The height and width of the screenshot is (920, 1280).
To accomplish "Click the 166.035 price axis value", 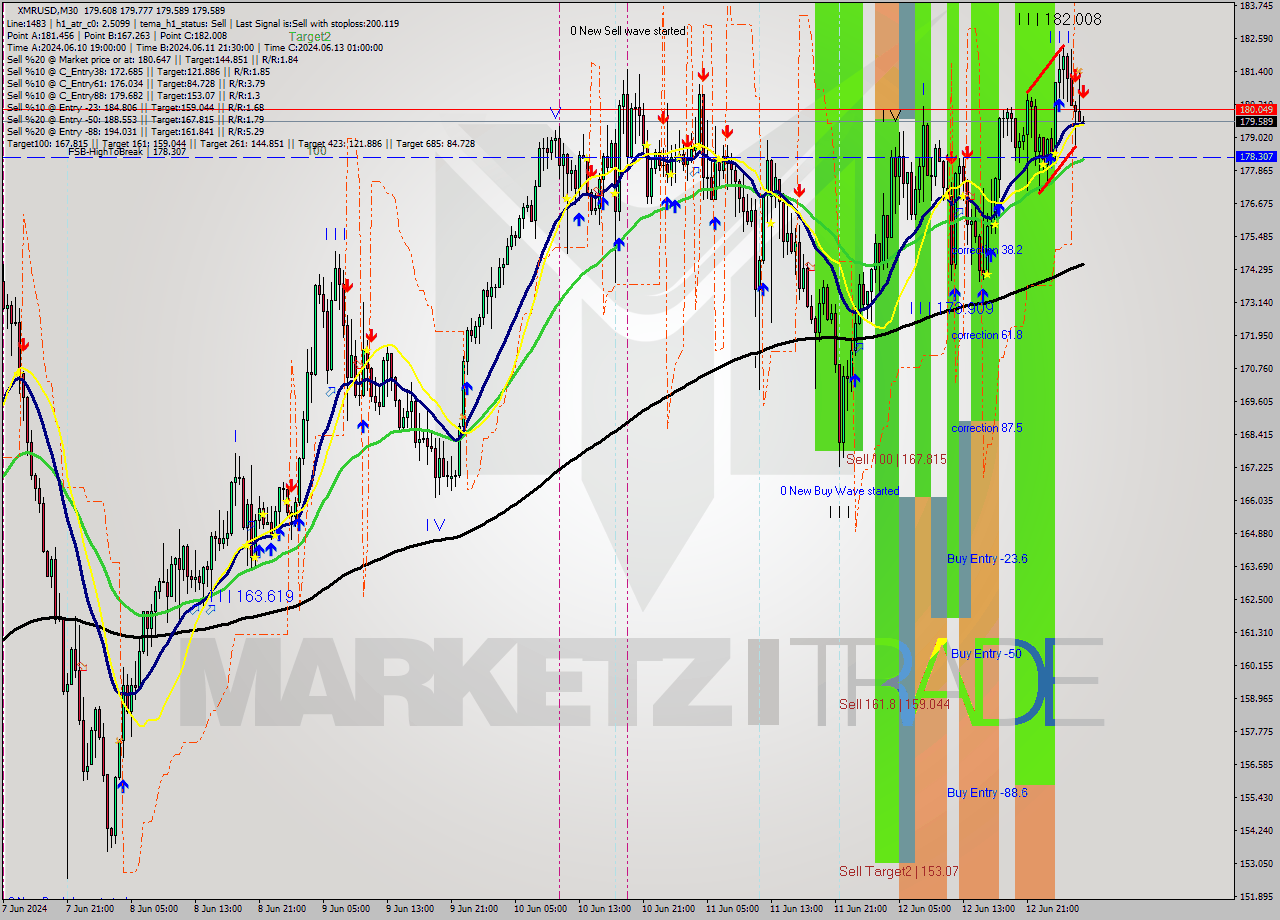I will (1256, 500).
